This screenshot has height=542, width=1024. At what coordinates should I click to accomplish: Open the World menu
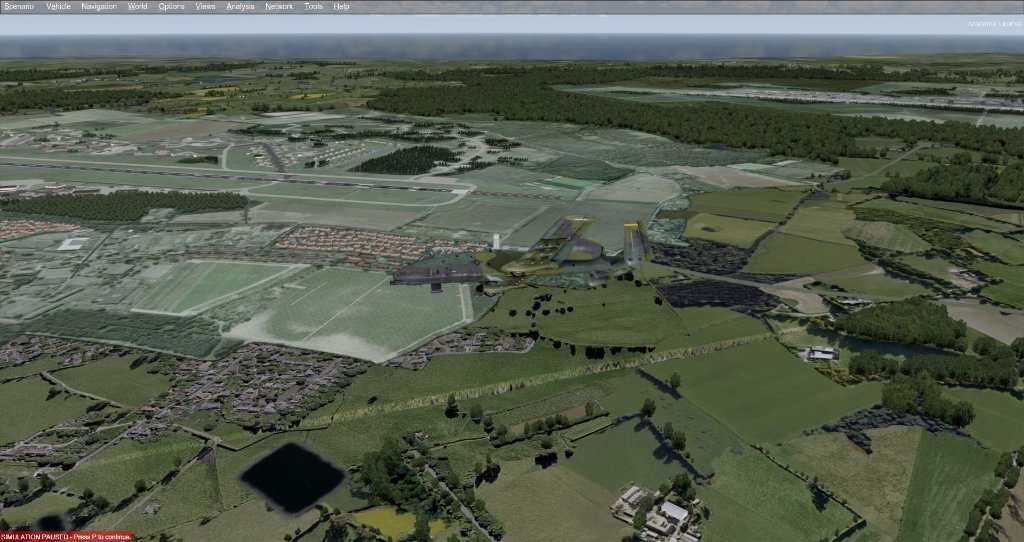[137, 6]
